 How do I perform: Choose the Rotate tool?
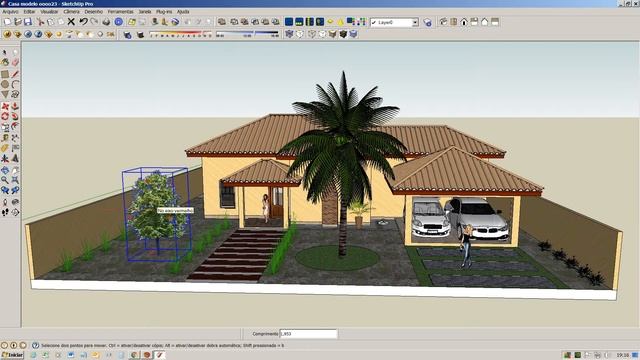pyautogui.click(x=5, y=116)
